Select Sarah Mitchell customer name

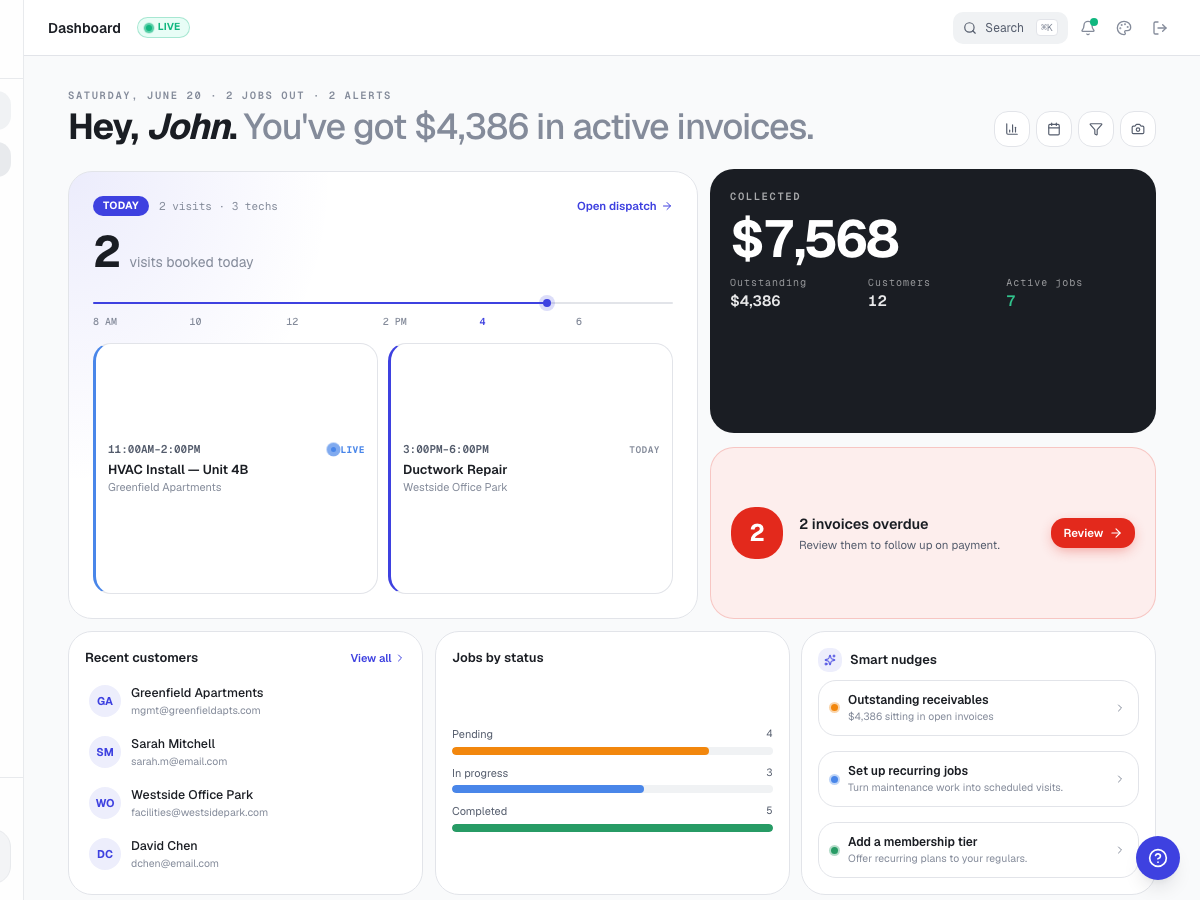point(173,744)
